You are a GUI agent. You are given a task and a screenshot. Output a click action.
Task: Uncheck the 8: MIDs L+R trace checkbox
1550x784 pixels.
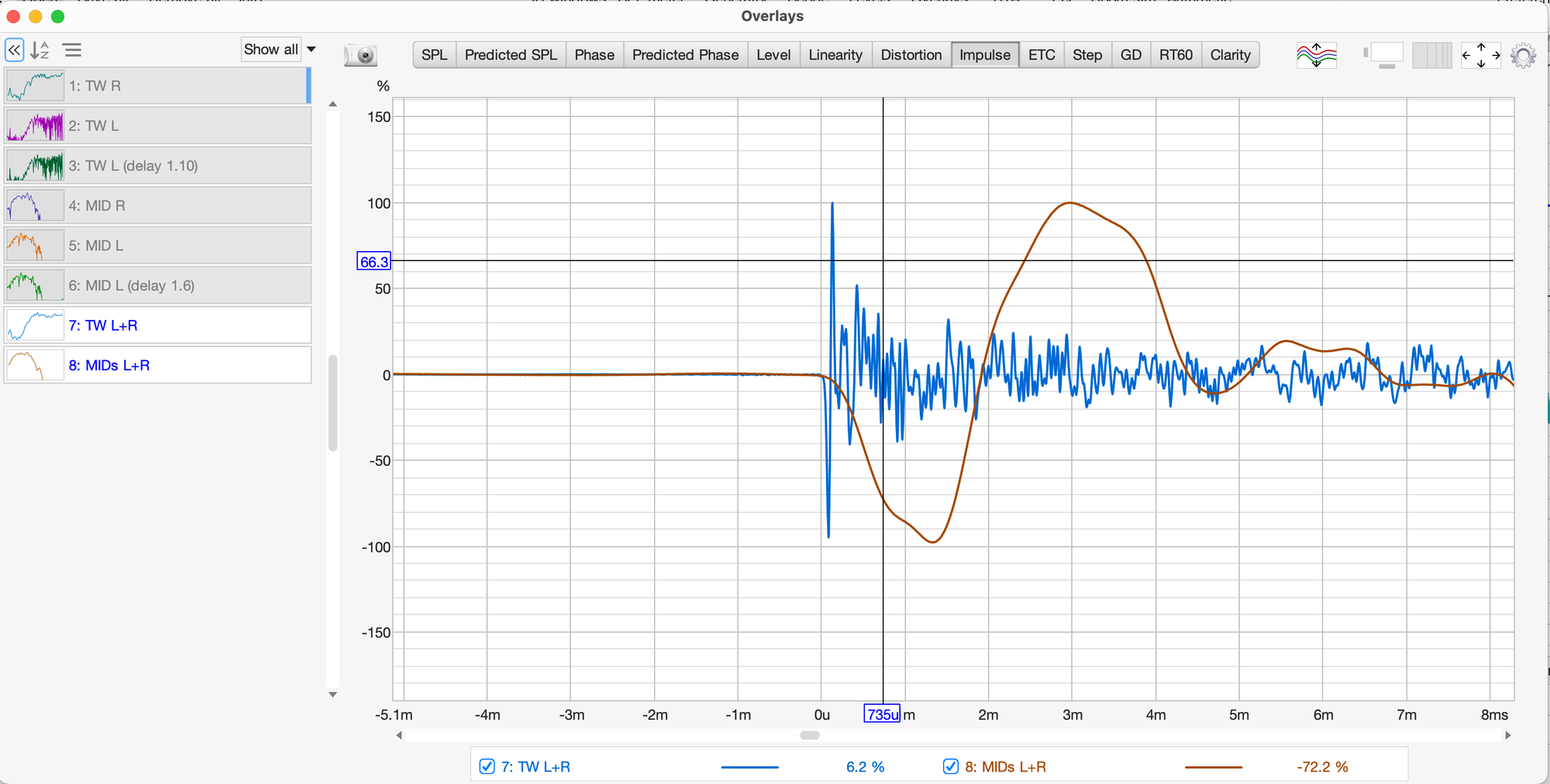pos(950,766)
